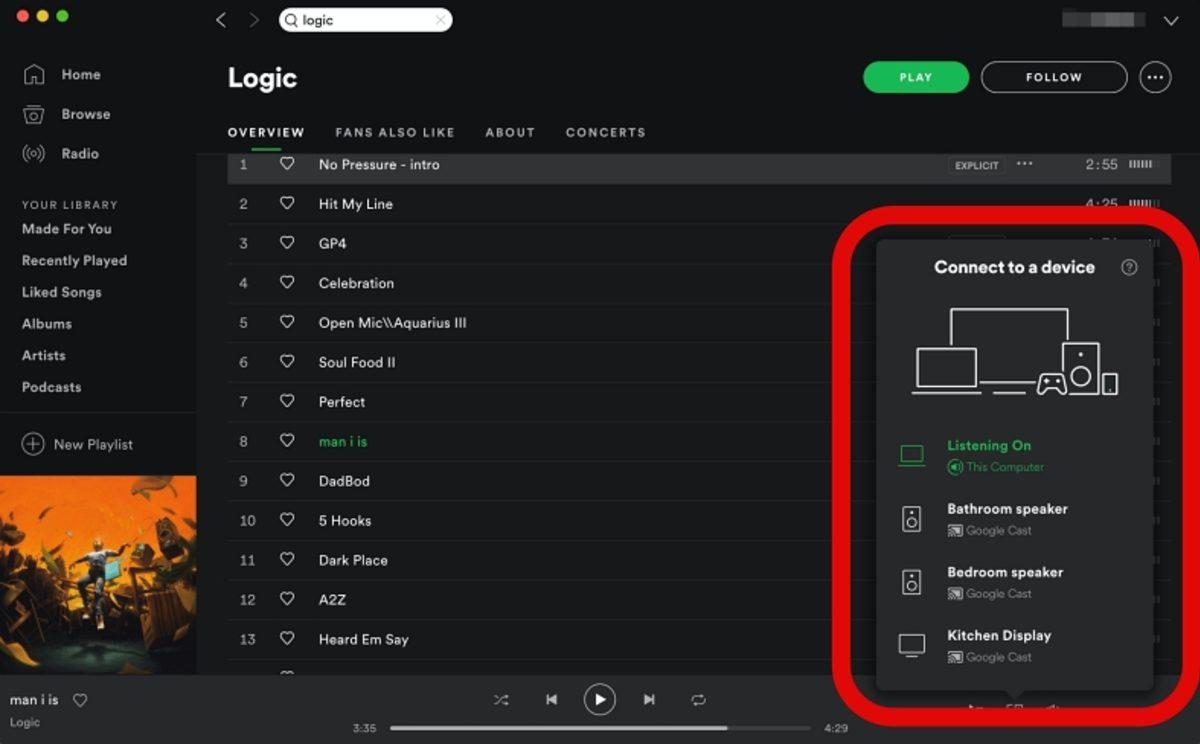The width and height of the screenshot is (1200, 744).
Task: Open Browse from the sidebar
Action: [x=35, y=114]
